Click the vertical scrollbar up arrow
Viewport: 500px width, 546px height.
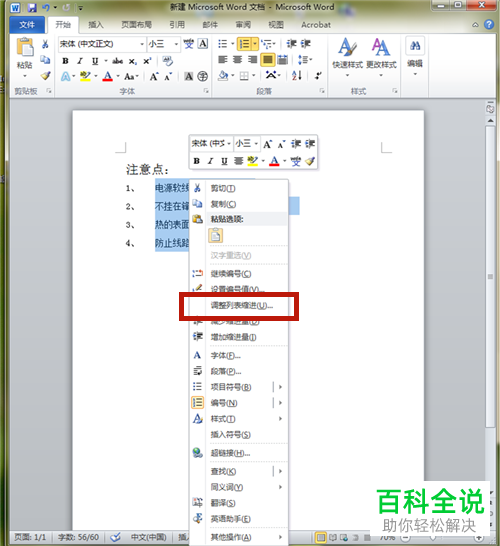point(490,120)
